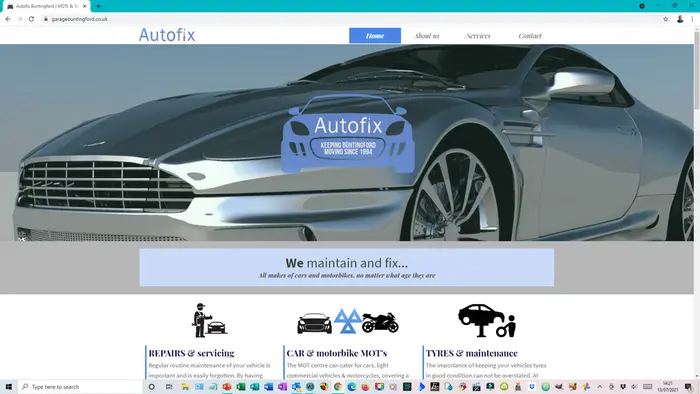
Task: Open the taskbar clock and date
Action: 667,387
